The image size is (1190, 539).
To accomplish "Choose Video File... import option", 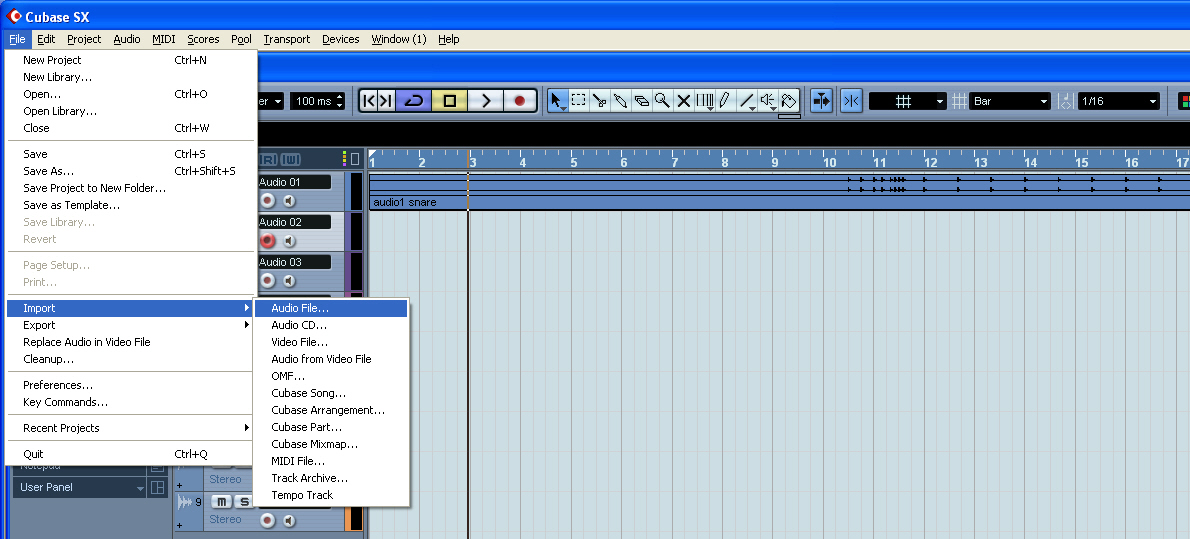I will point(331,342).
